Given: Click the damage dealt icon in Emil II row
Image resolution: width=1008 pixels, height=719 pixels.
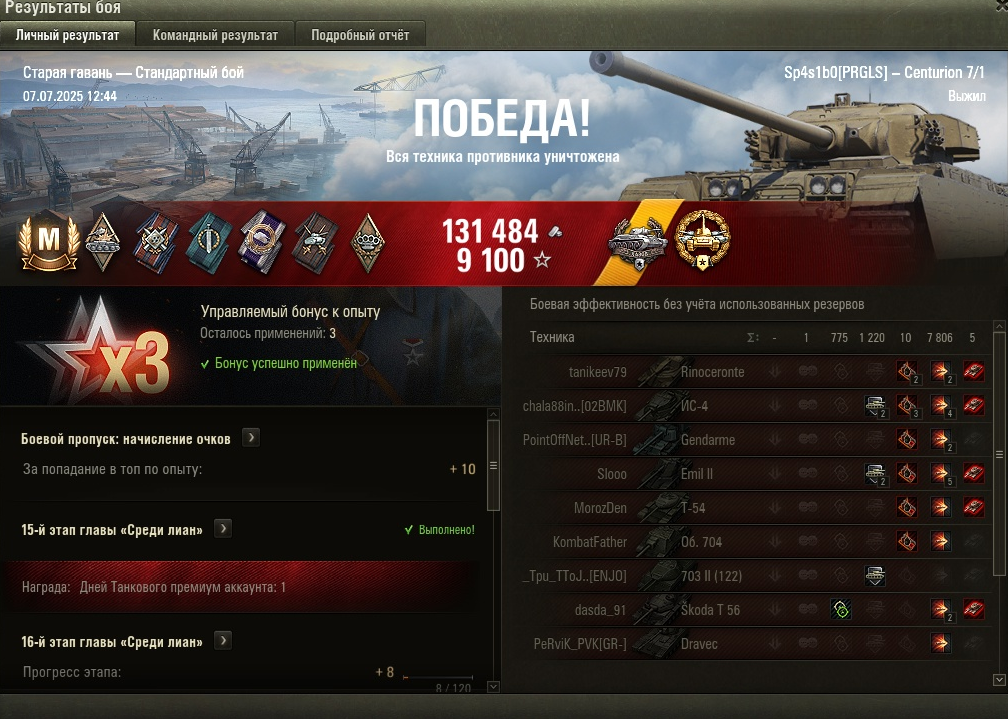Looking at the screenshot, I should click(x=940, y=474).
